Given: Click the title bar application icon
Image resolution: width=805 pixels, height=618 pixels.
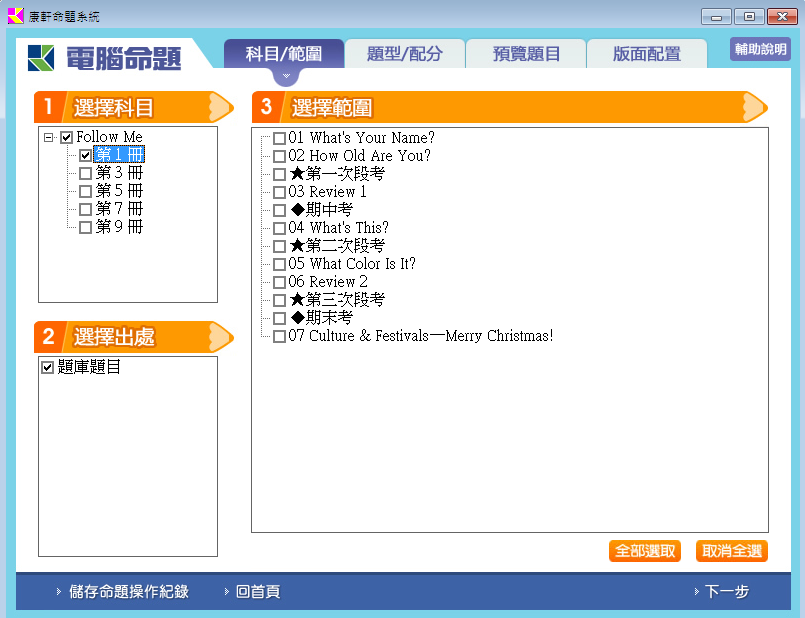Looking at the screenshot, I should click(x=15, y=16).
